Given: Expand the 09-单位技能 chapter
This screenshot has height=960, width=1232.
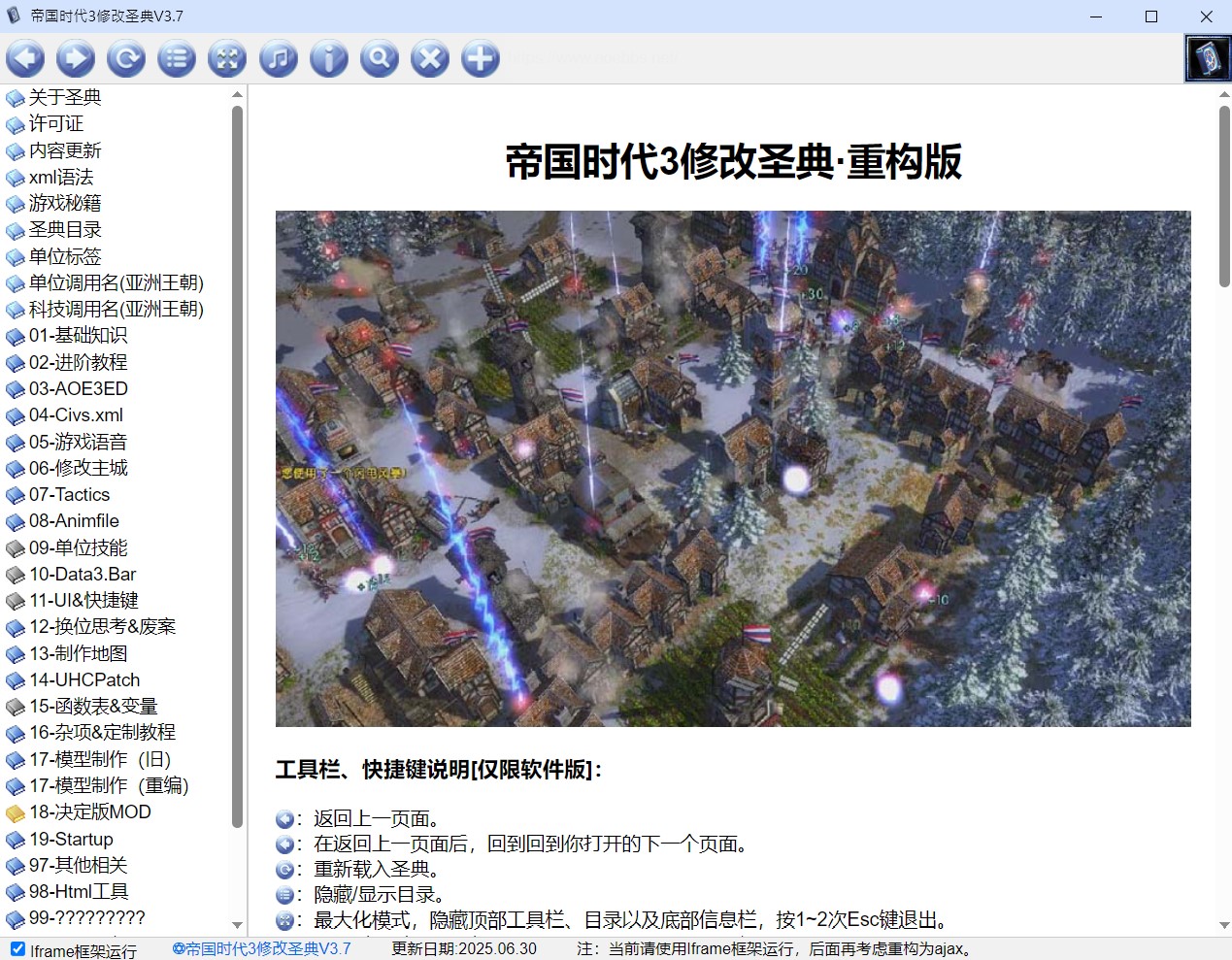Looking at the screenshot, I should point(78,547).
